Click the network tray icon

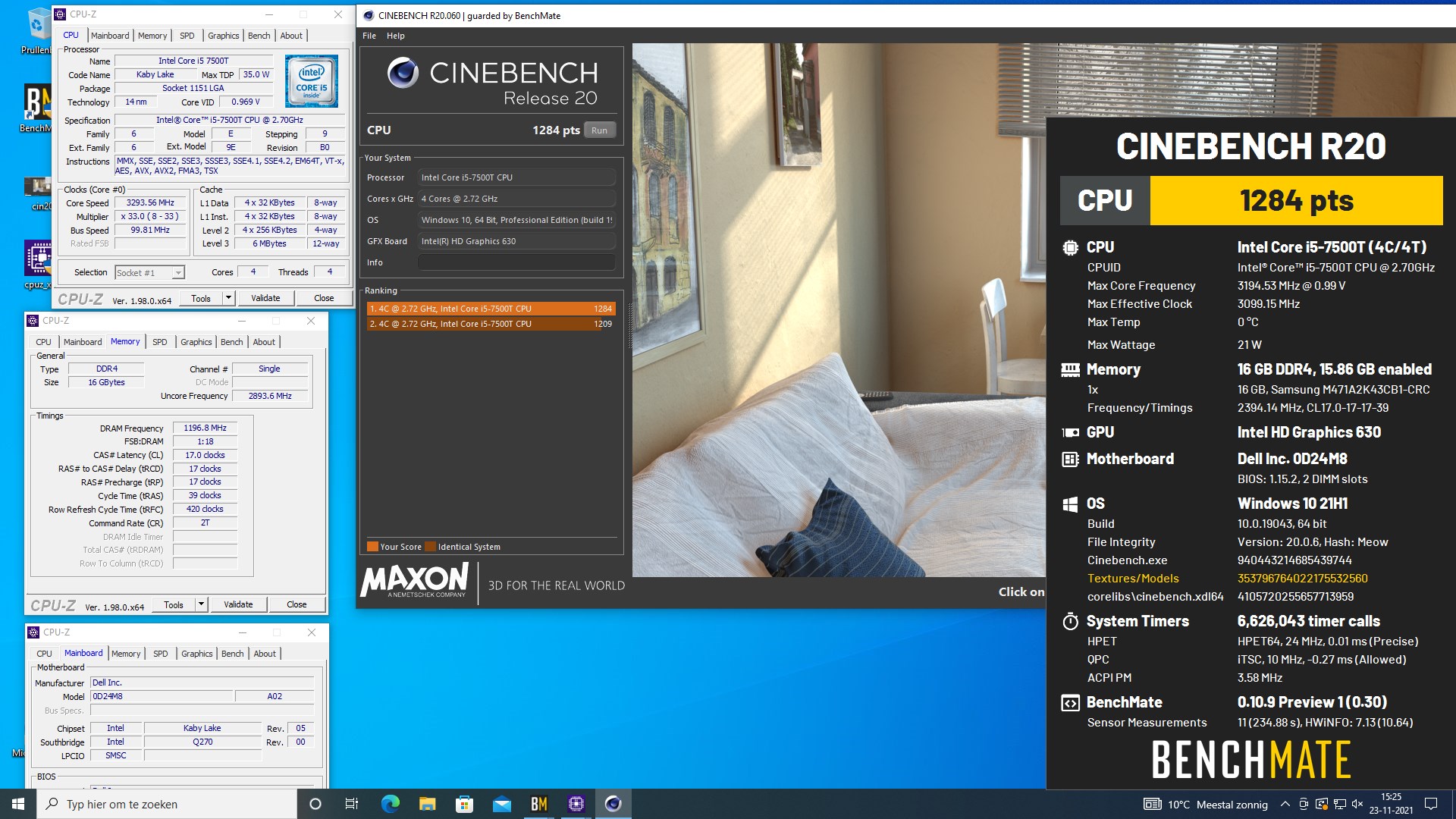point(1340,805)
